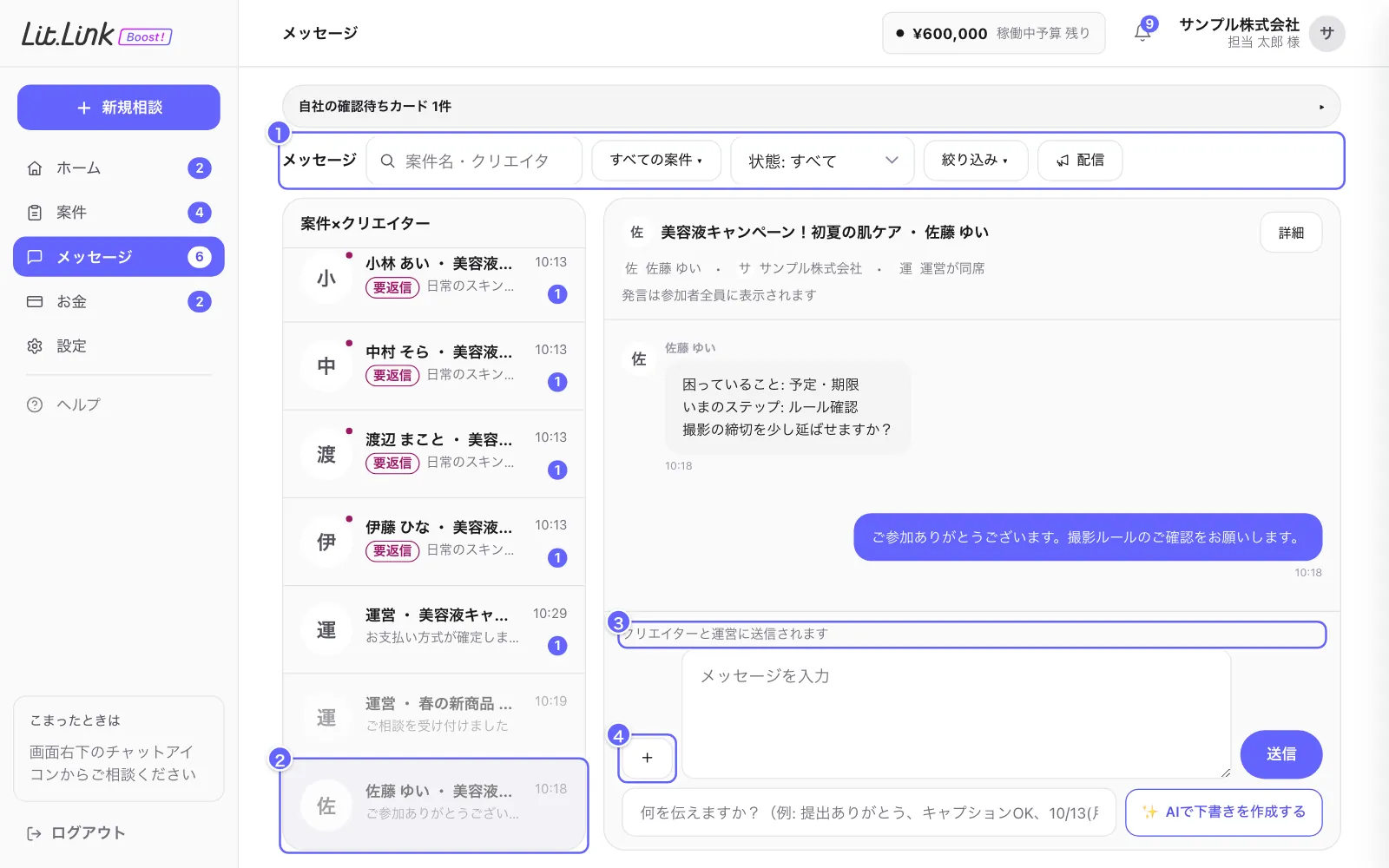1389x868 pixels.
Task: Open notifications bell icon
Action: coord(1142,33)
